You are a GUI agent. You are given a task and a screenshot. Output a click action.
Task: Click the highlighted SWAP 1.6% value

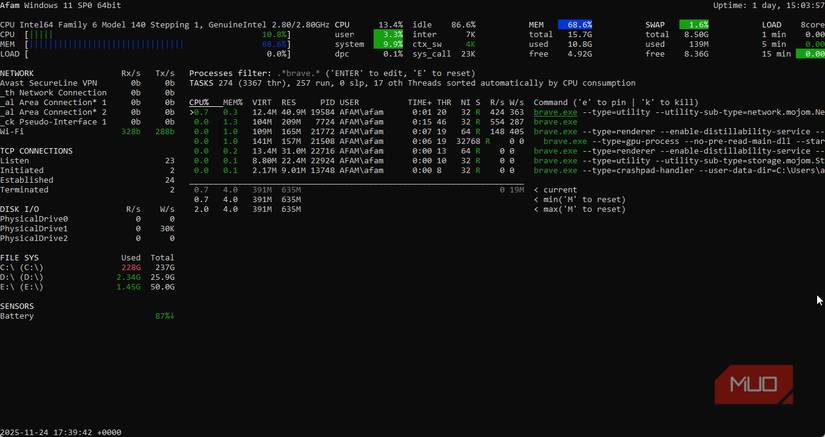pyautogui.click(x=694, y=25)
